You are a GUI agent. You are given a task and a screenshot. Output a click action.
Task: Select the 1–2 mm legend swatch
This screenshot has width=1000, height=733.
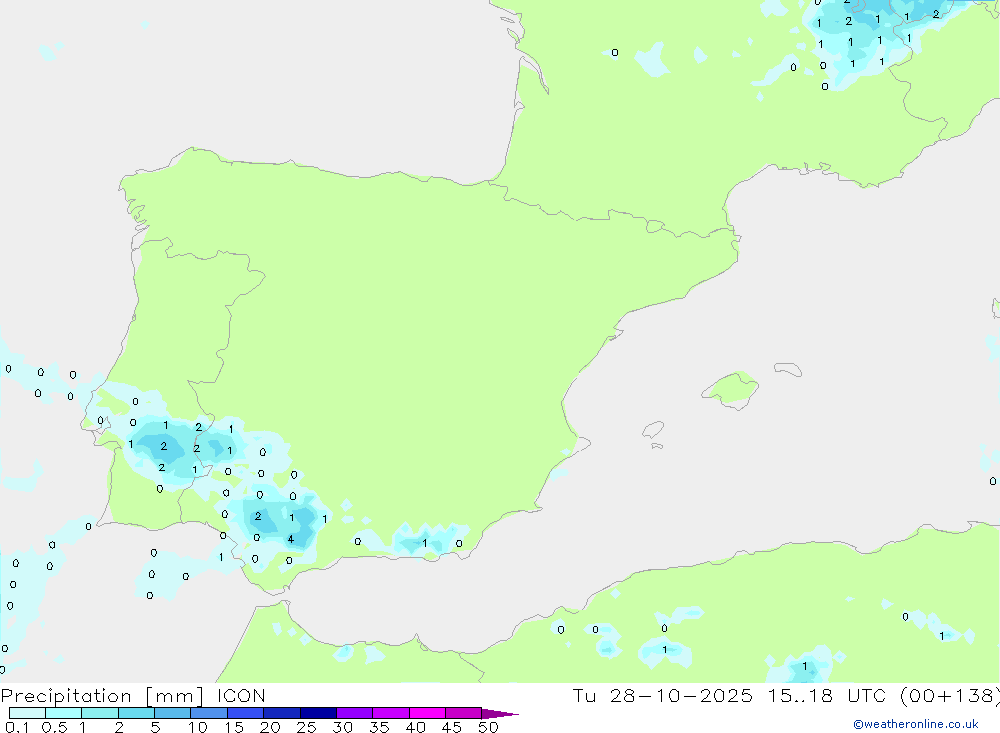point(100,713)
